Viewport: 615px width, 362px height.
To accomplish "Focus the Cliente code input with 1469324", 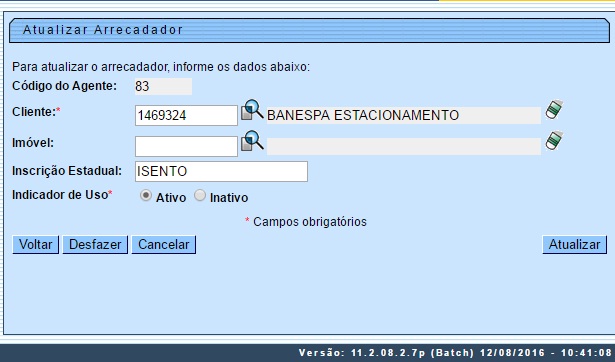I will (186, 115).
